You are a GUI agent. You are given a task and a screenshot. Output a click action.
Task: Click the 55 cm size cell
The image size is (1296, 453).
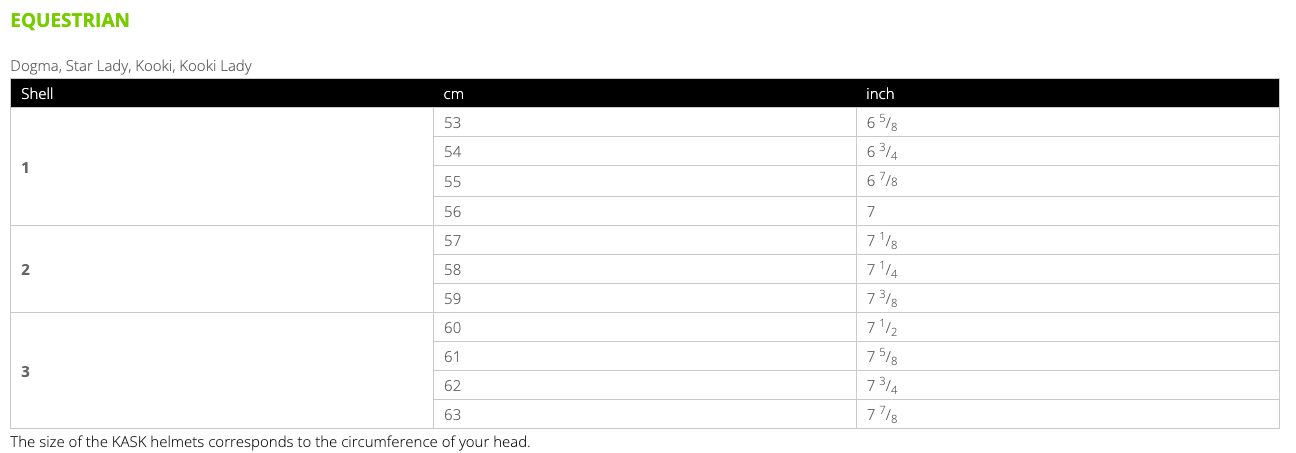coord(453,182)
